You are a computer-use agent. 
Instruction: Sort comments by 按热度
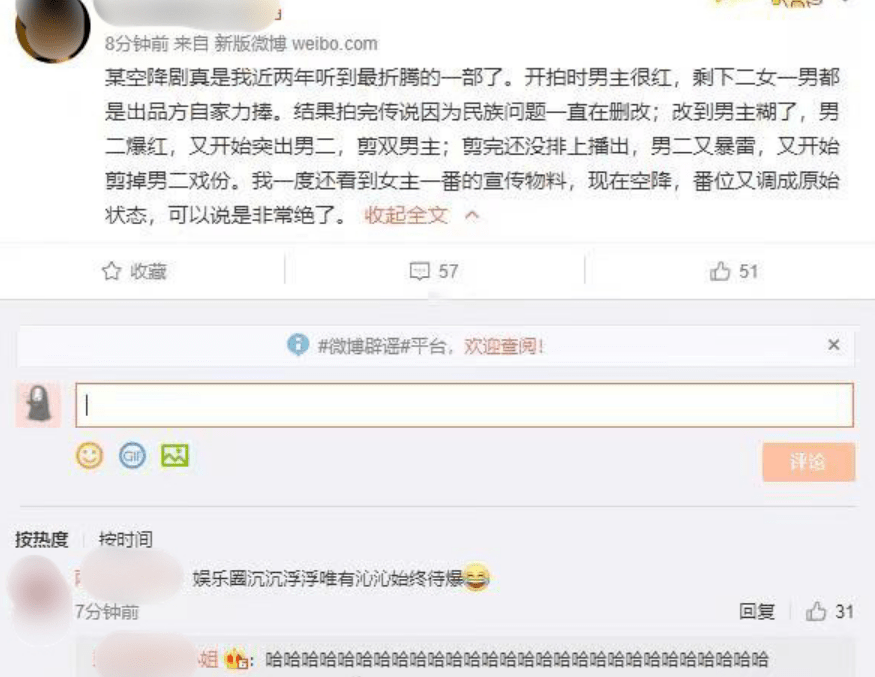(41, 539)
